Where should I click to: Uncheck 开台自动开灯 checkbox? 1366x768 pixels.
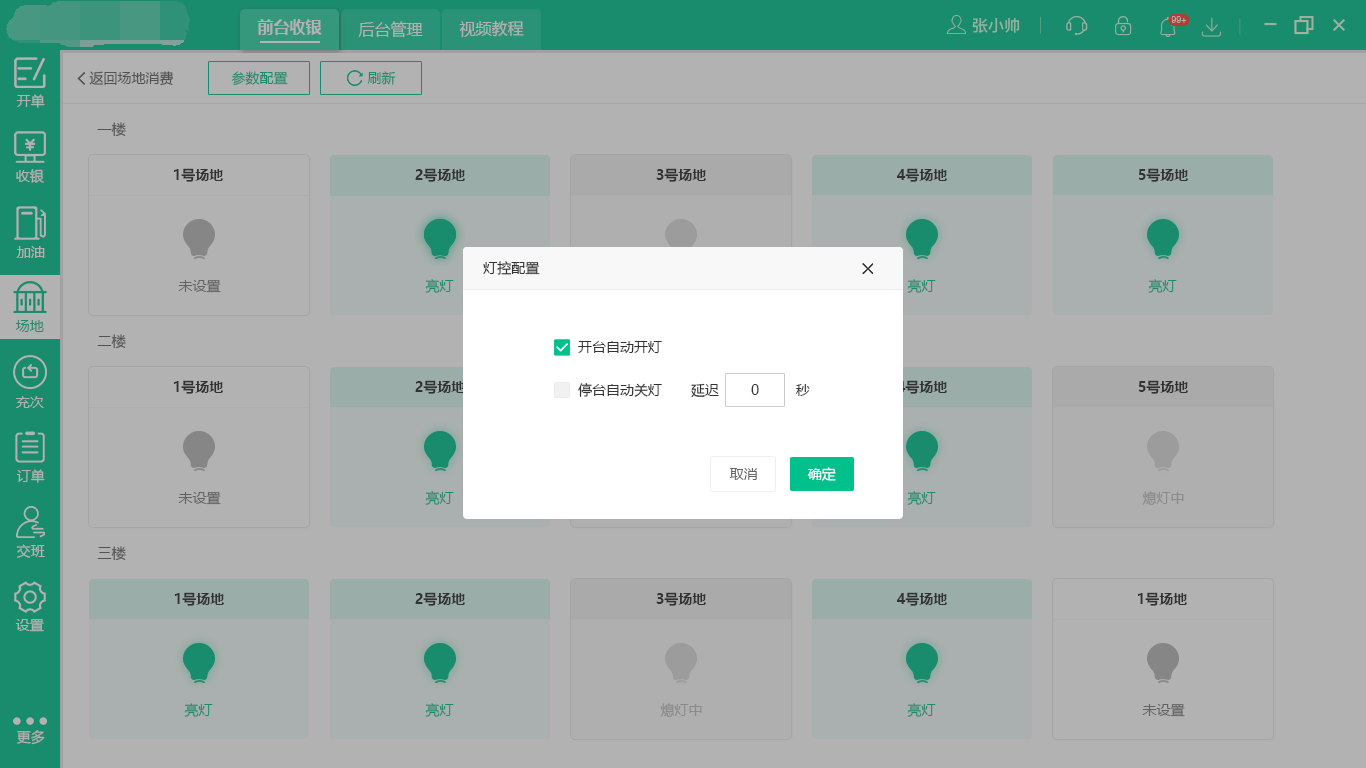tap(562, 347)
